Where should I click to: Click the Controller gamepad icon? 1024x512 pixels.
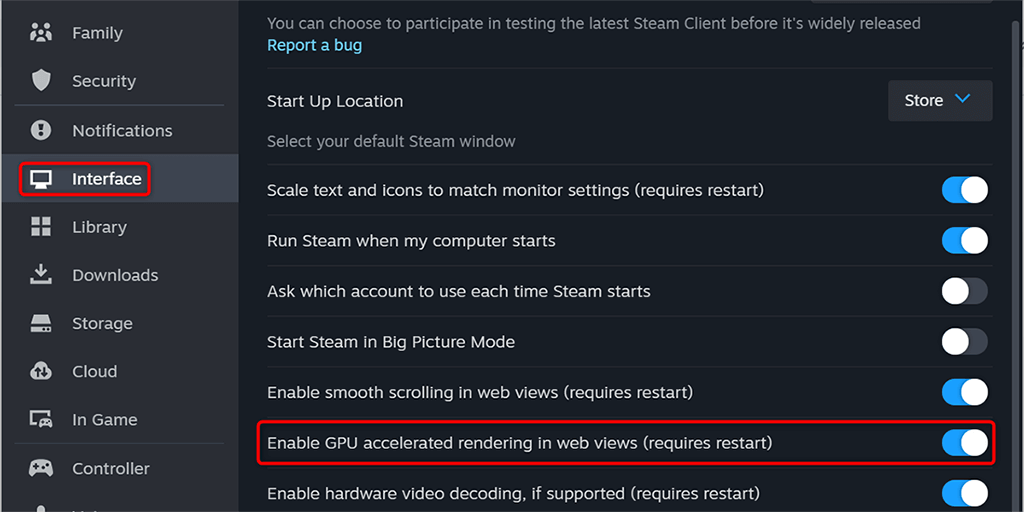(x=41, y=468)
